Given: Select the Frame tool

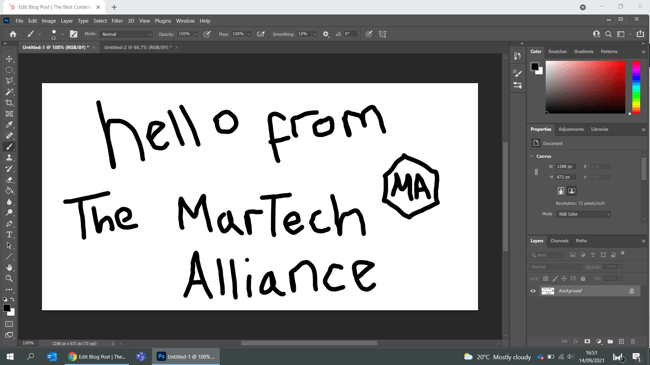Looking at the screenshot, I should [9, 114].
